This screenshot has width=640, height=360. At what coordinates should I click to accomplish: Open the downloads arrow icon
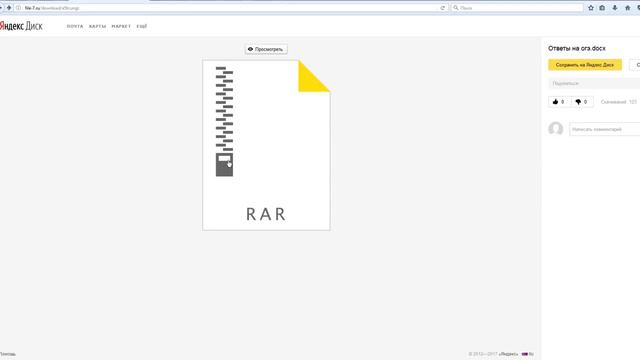(615, 8)
